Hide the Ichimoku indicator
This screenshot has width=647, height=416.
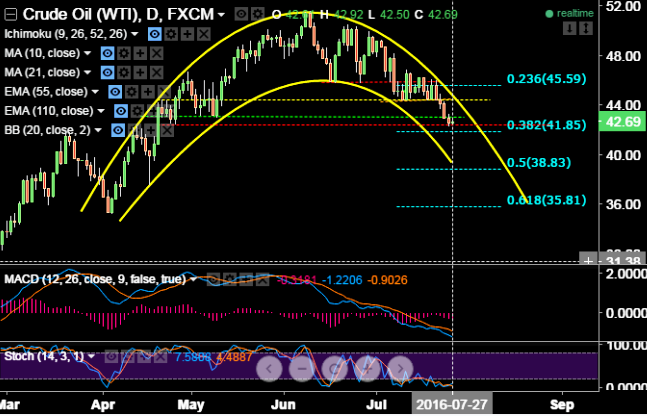155,34
